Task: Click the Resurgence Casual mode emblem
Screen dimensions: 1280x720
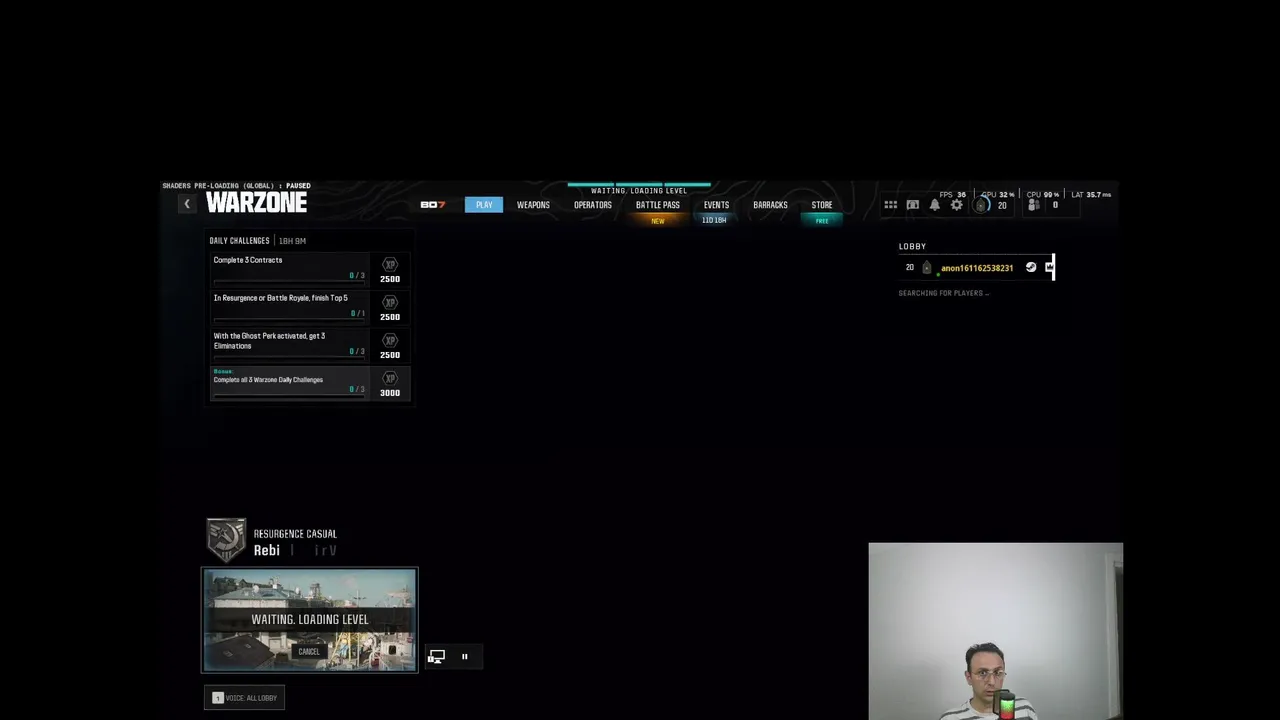Action: tap(226, 540)
